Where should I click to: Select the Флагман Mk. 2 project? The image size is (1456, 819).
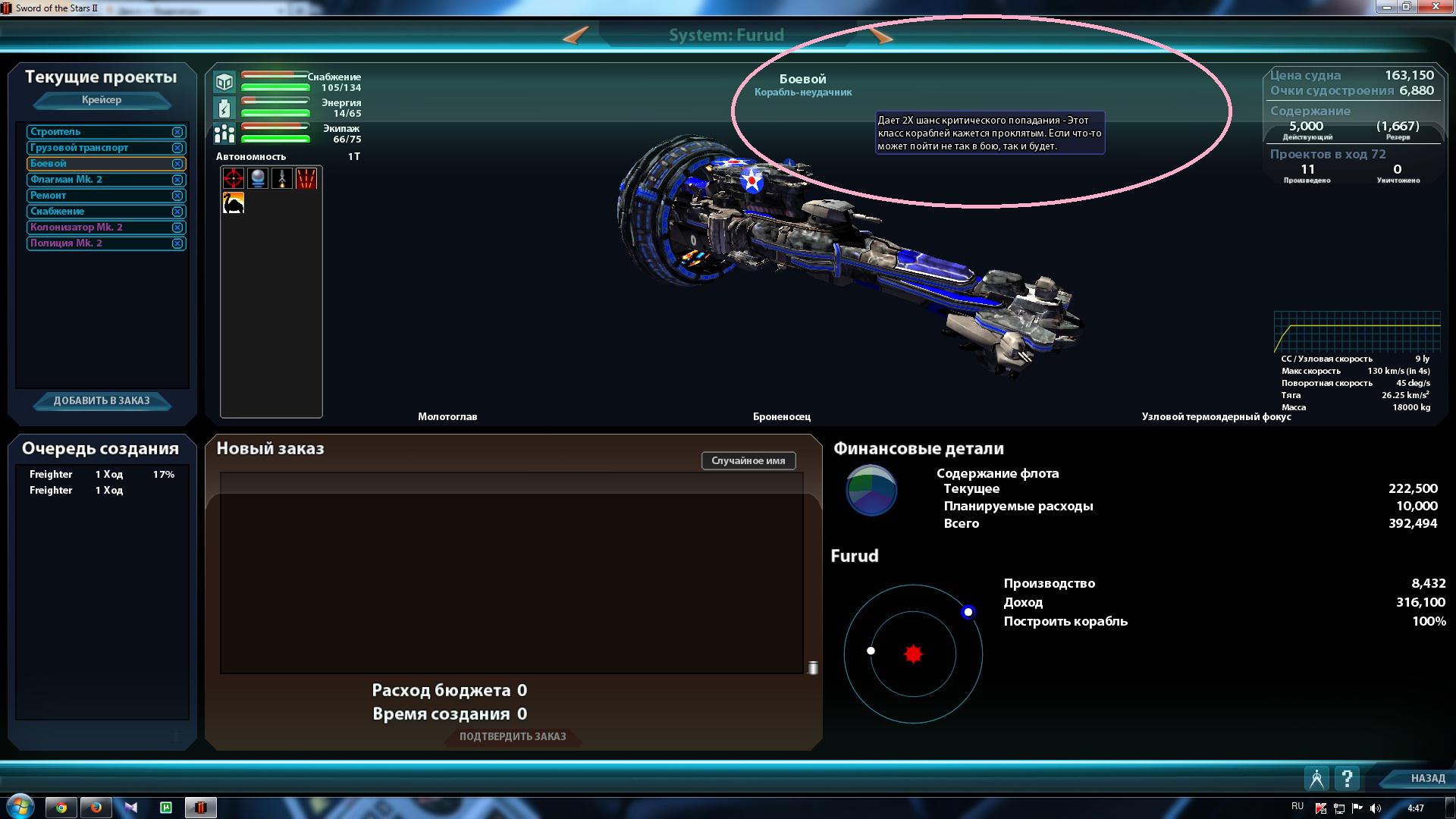pyautogui.click(x=106, y=180)
